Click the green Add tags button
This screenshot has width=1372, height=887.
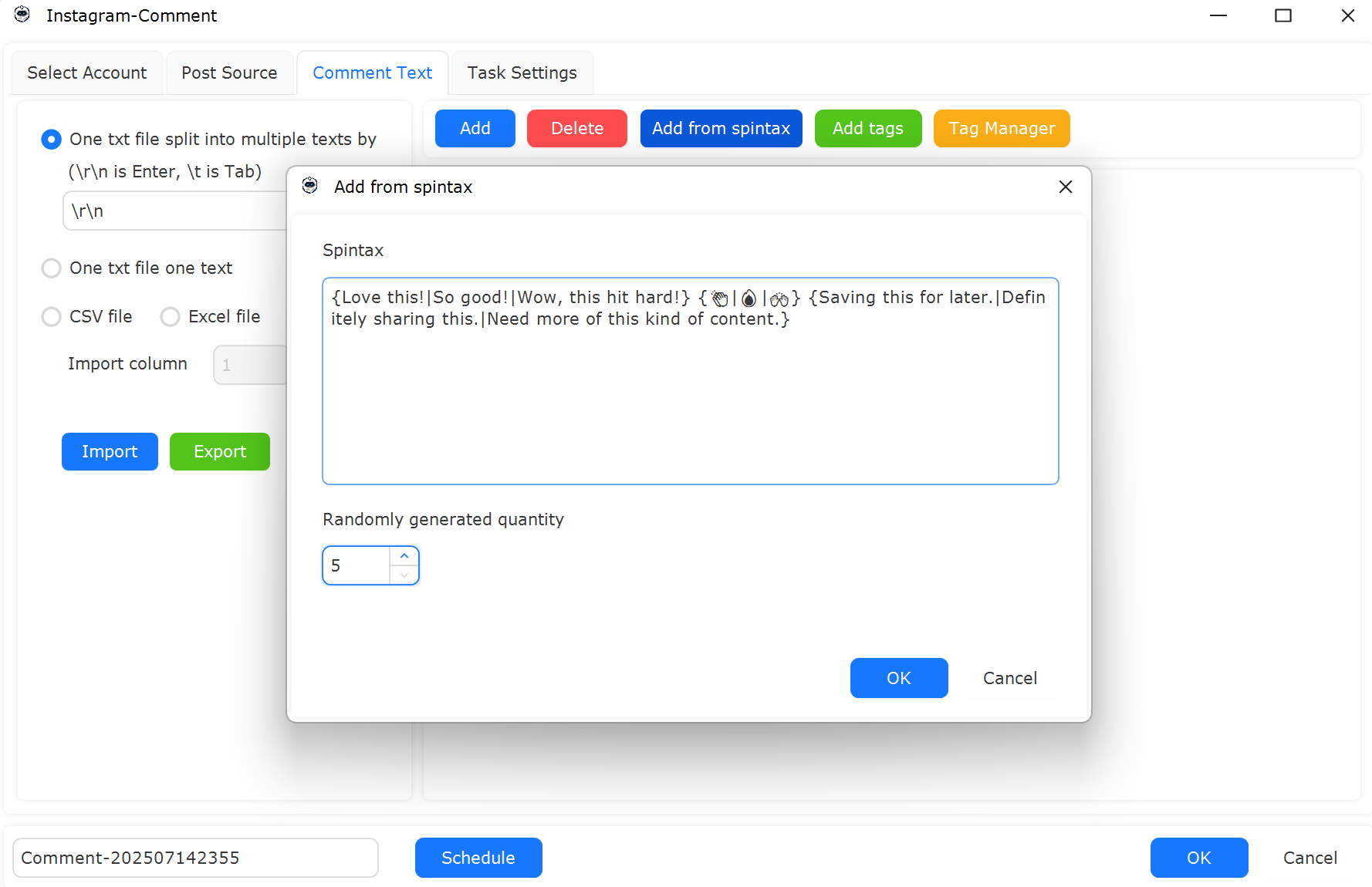coord(868,128)
